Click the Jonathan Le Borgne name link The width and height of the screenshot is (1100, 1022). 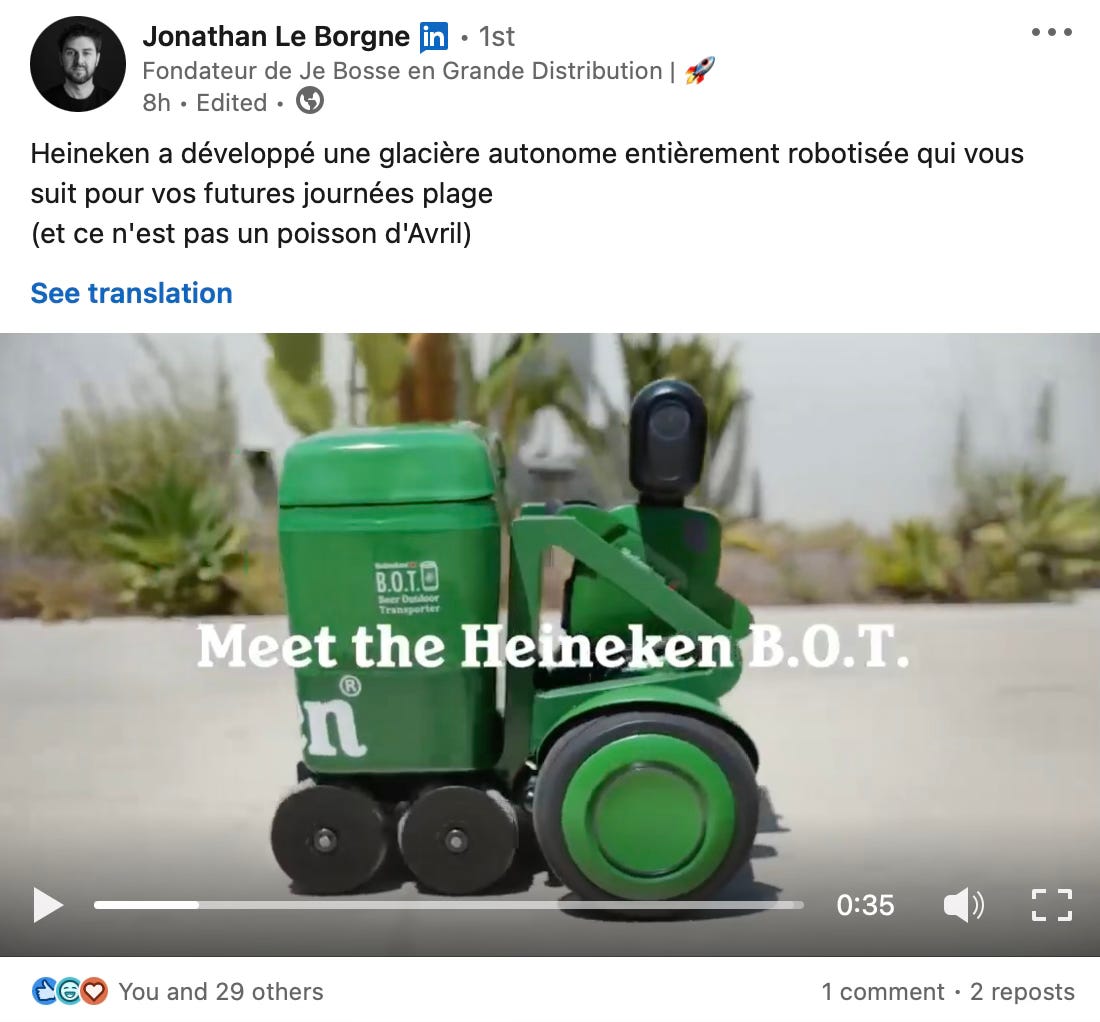tap(276, 36)
